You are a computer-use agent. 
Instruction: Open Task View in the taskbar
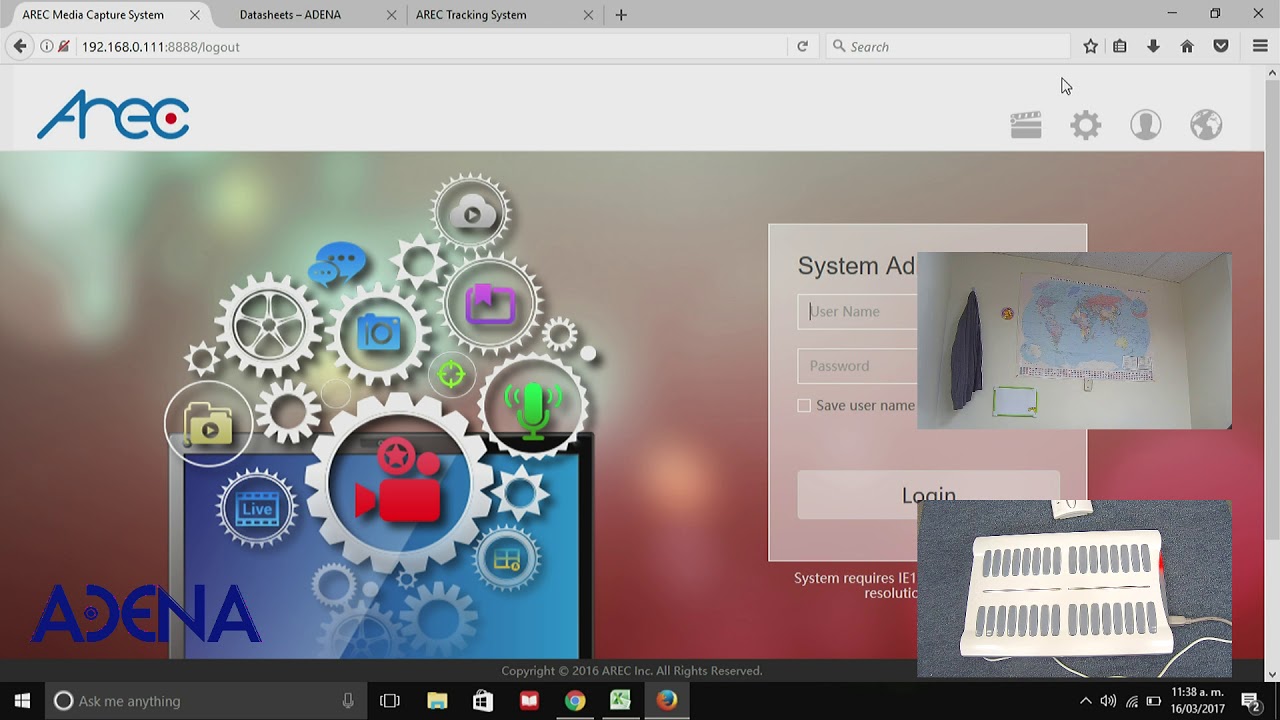click(x=390, y=701)
